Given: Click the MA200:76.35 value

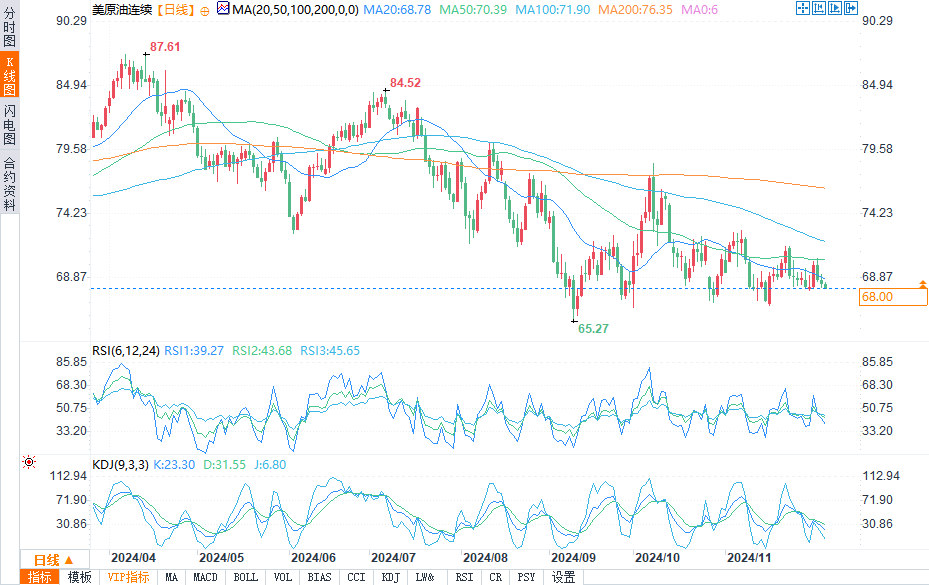Looking at the screenshot, I should point(635,9).
